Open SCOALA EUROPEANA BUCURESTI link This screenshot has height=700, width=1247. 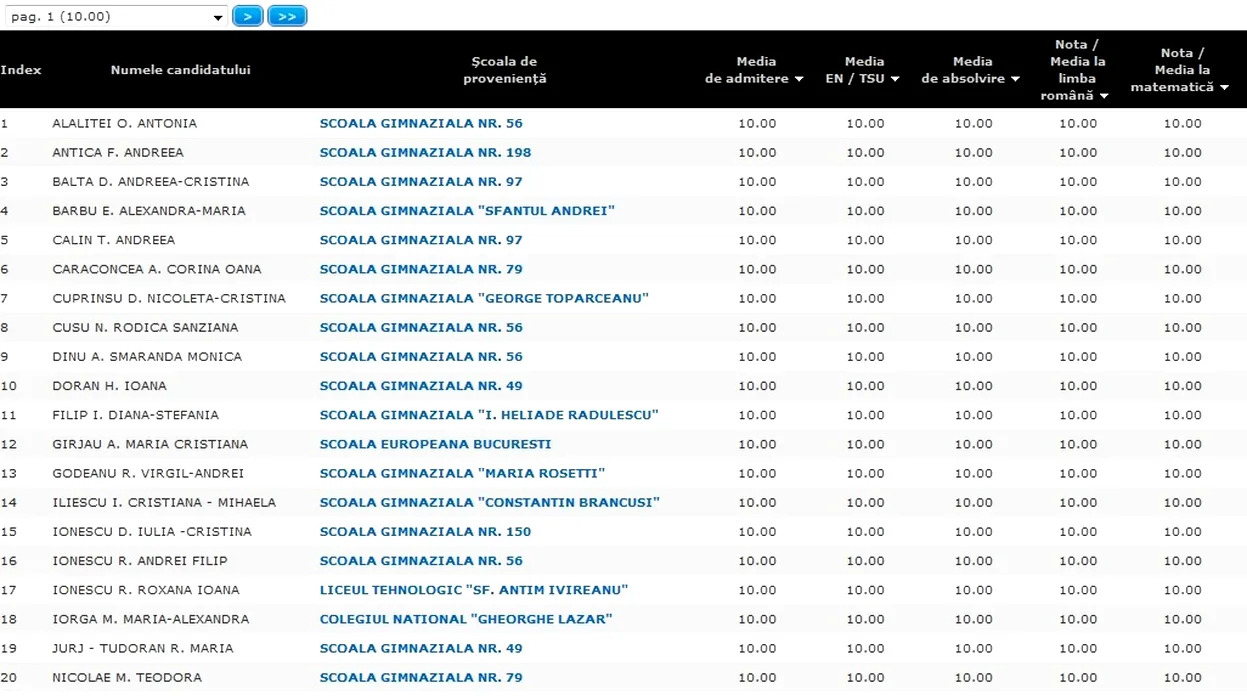pos(435,444)
